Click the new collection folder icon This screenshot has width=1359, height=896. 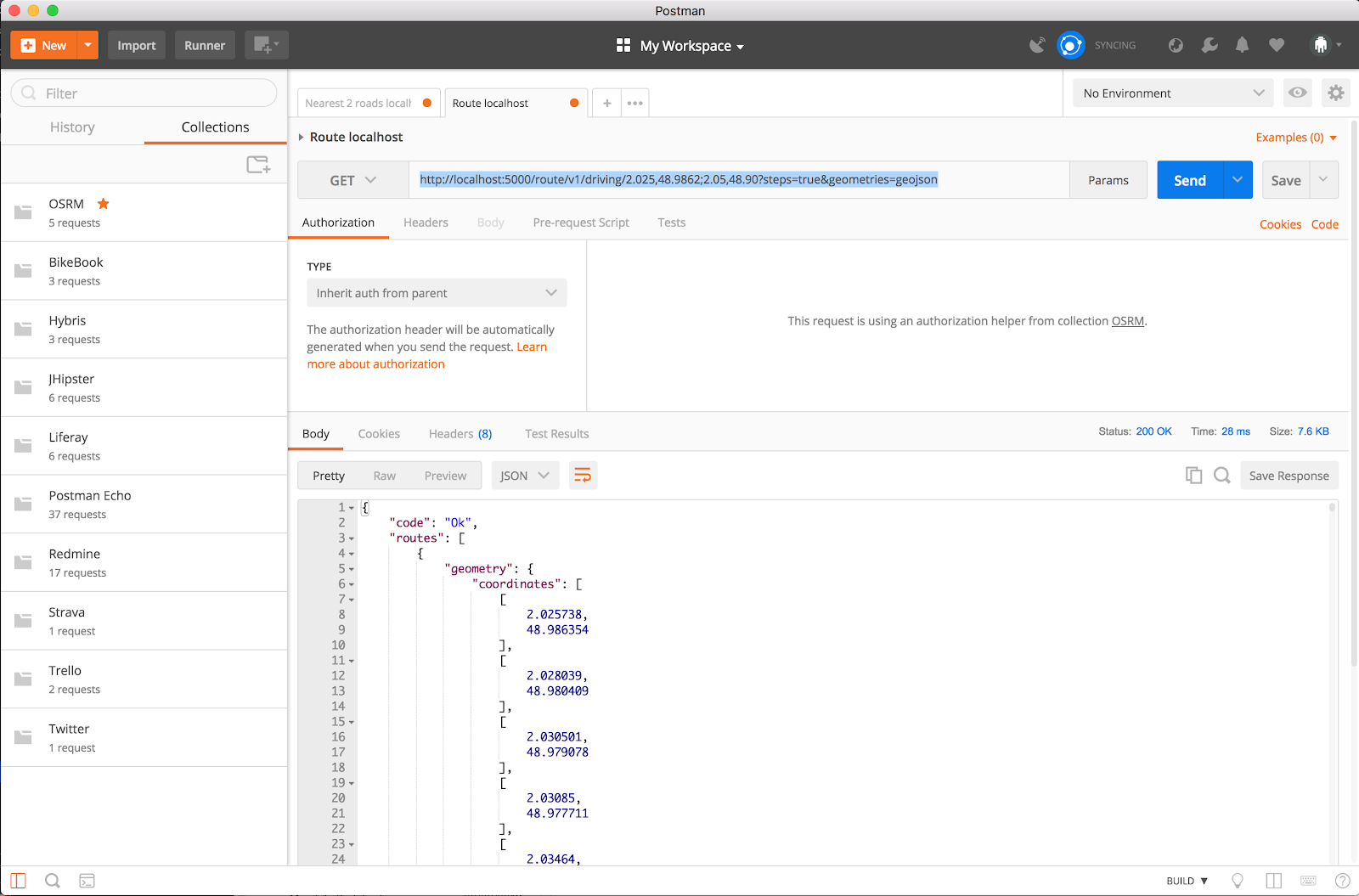coord(258,165)
